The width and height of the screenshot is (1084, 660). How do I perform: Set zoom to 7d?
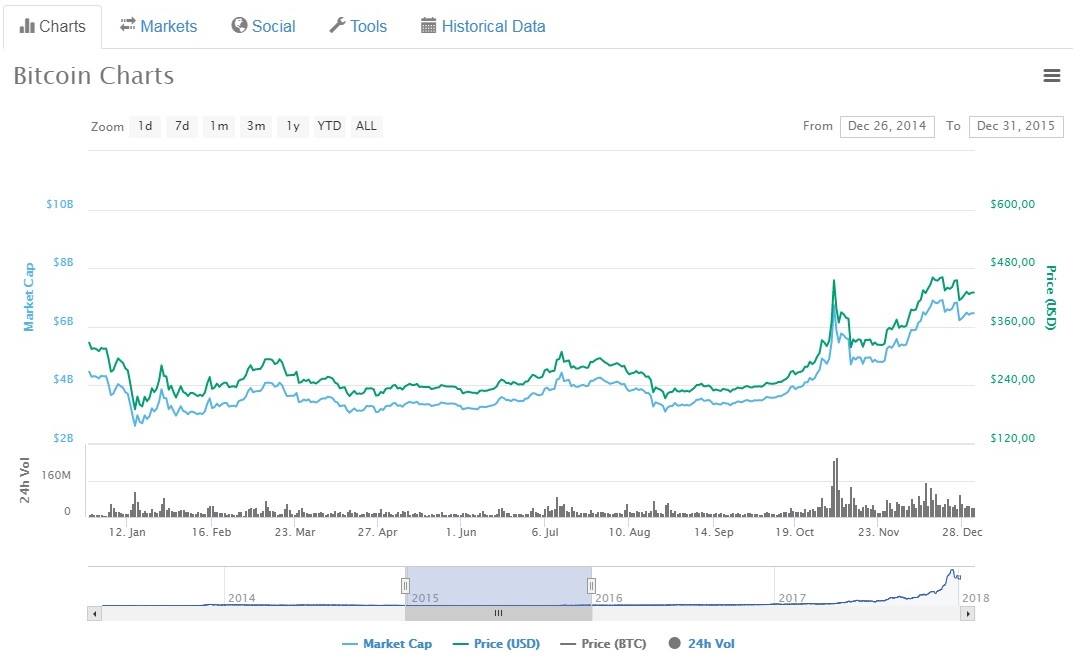[x=182, y=126]
